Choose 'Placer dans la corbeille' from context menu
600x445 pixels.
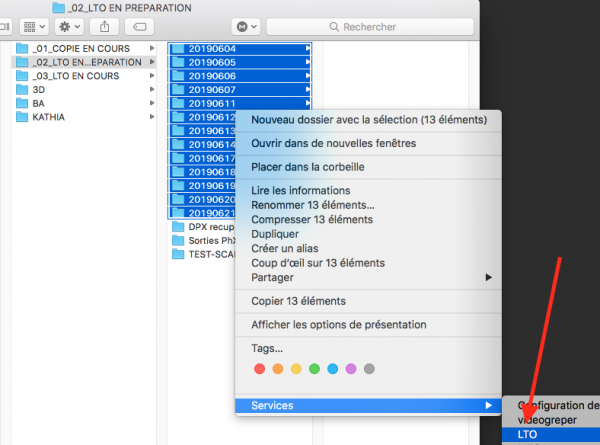pos(307,167)
